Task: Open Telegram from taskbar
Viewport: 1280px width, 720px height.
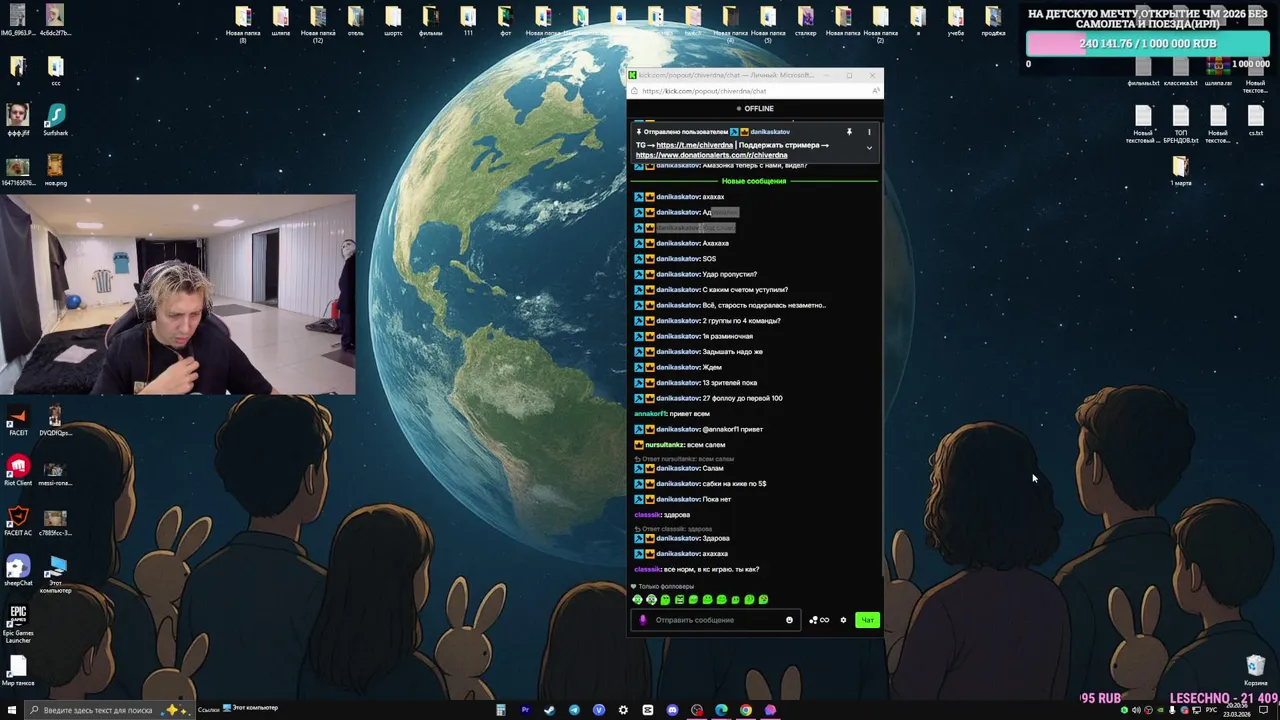Action: coord(574,710)
